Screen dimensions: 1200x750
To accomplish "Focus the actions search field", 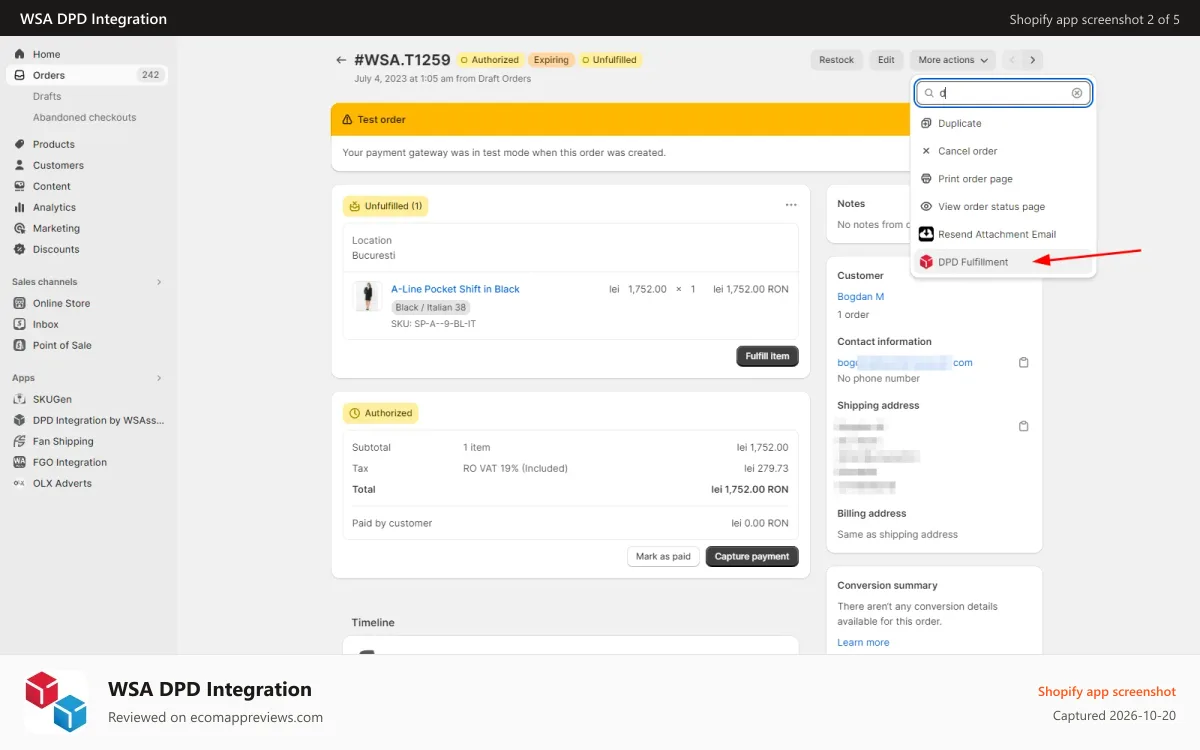I will tap(1003, 93).
